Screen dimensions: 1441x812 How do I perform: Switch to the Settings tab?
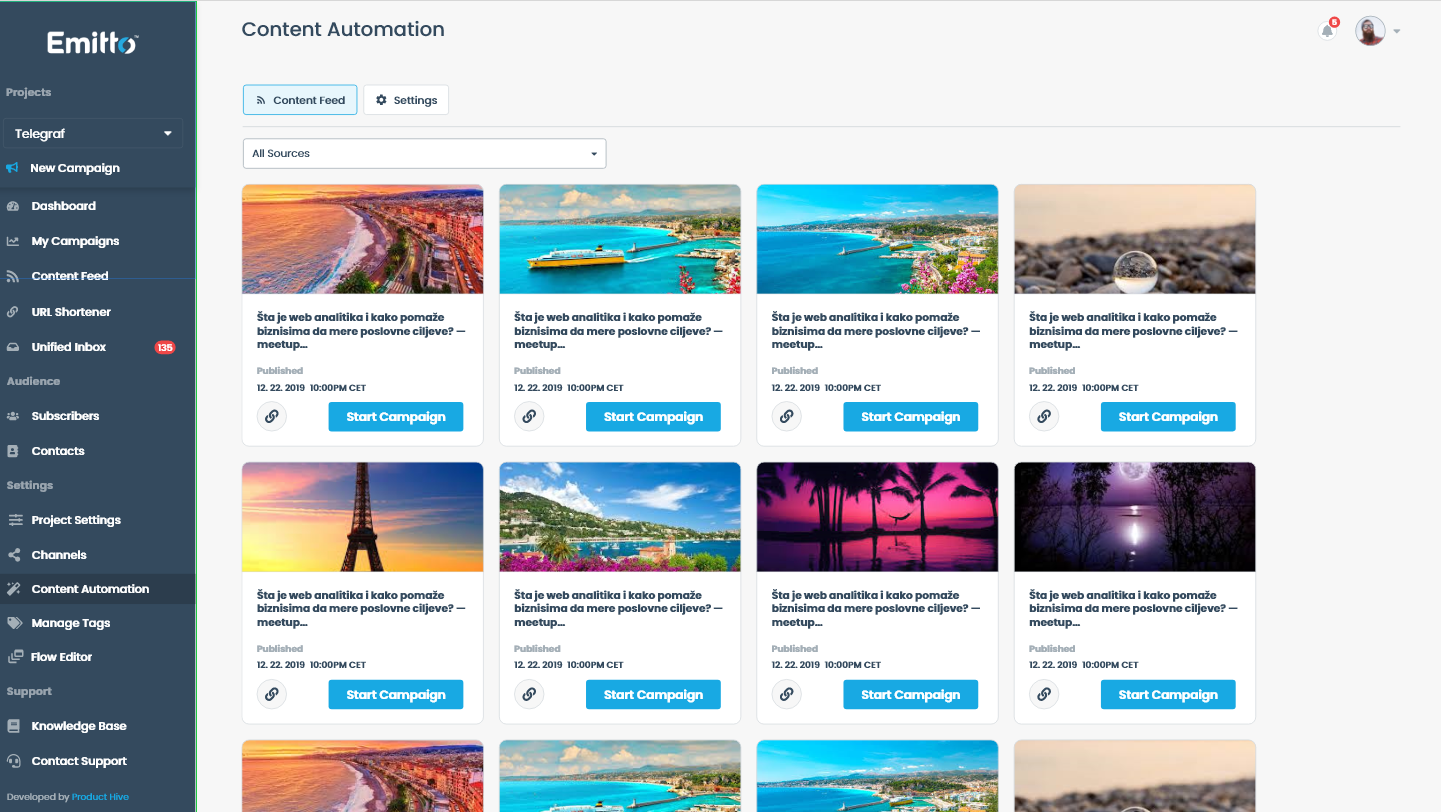point(406,100)
